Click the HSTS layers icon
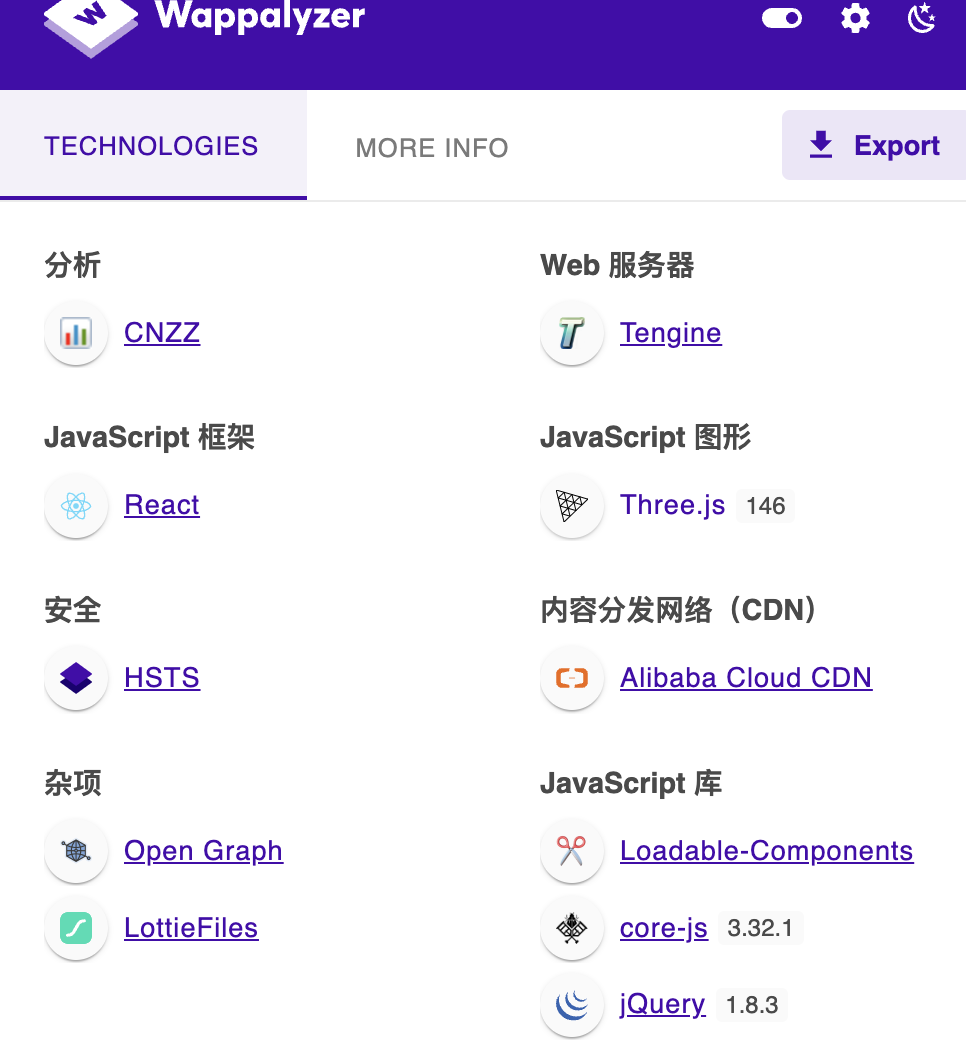966x1054 pixels. [x=76, y=678]
